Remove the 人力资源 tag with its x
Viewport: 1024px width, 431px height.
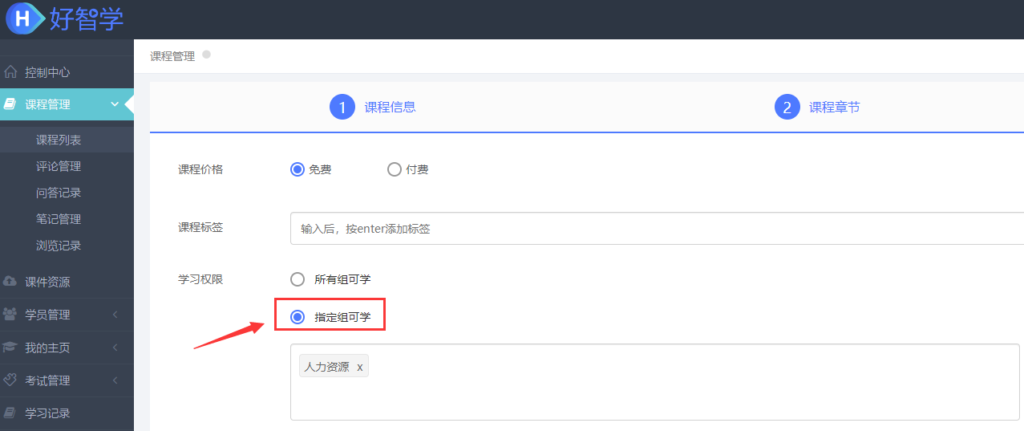tap(359, 367)
